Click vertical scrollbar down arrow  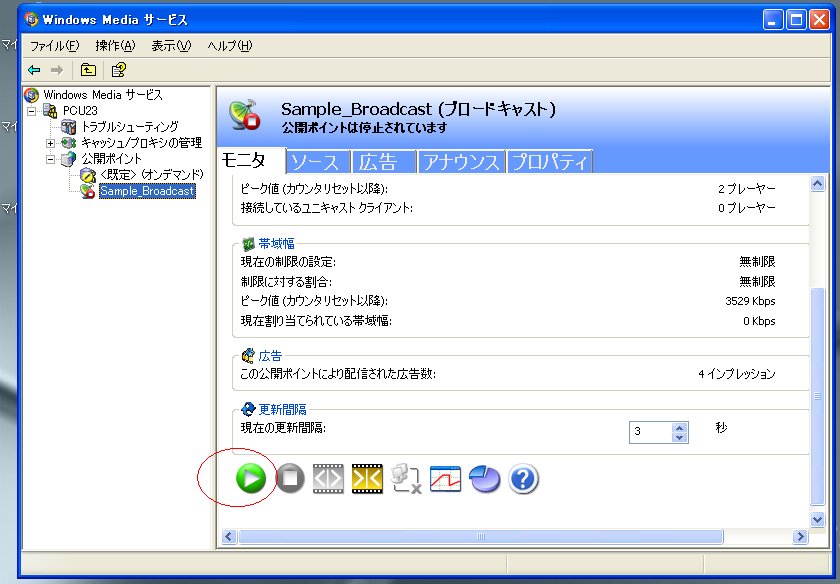(x=817, y=519)
